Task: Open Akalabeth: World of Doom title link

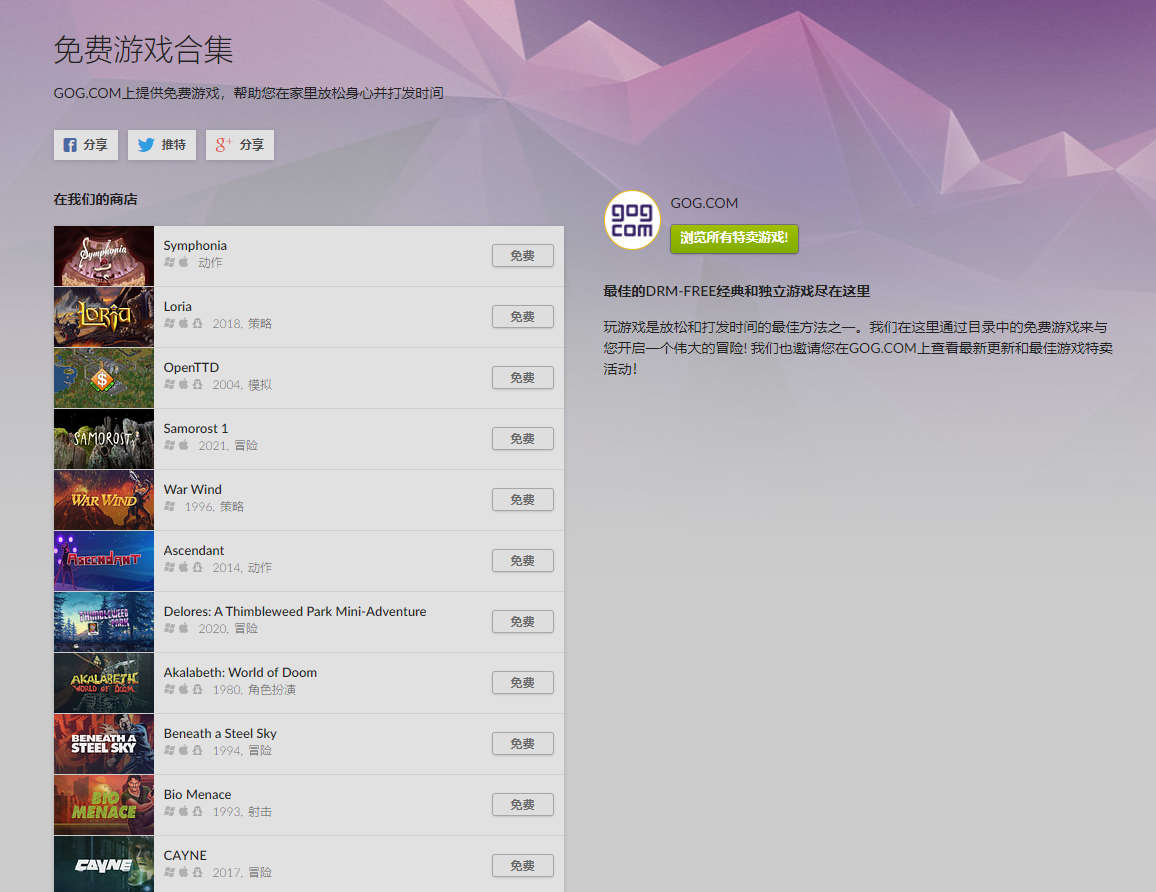Action: point(240,672)
